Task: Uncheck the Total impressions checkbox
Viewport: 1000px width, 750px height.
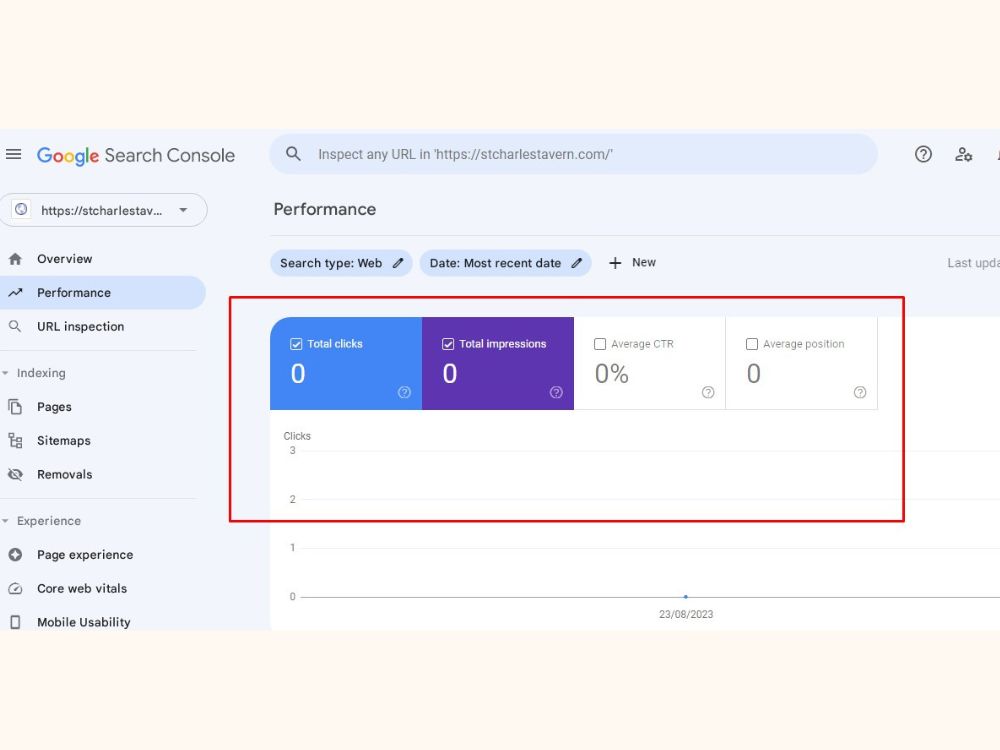Action: [x=448, y=344]
